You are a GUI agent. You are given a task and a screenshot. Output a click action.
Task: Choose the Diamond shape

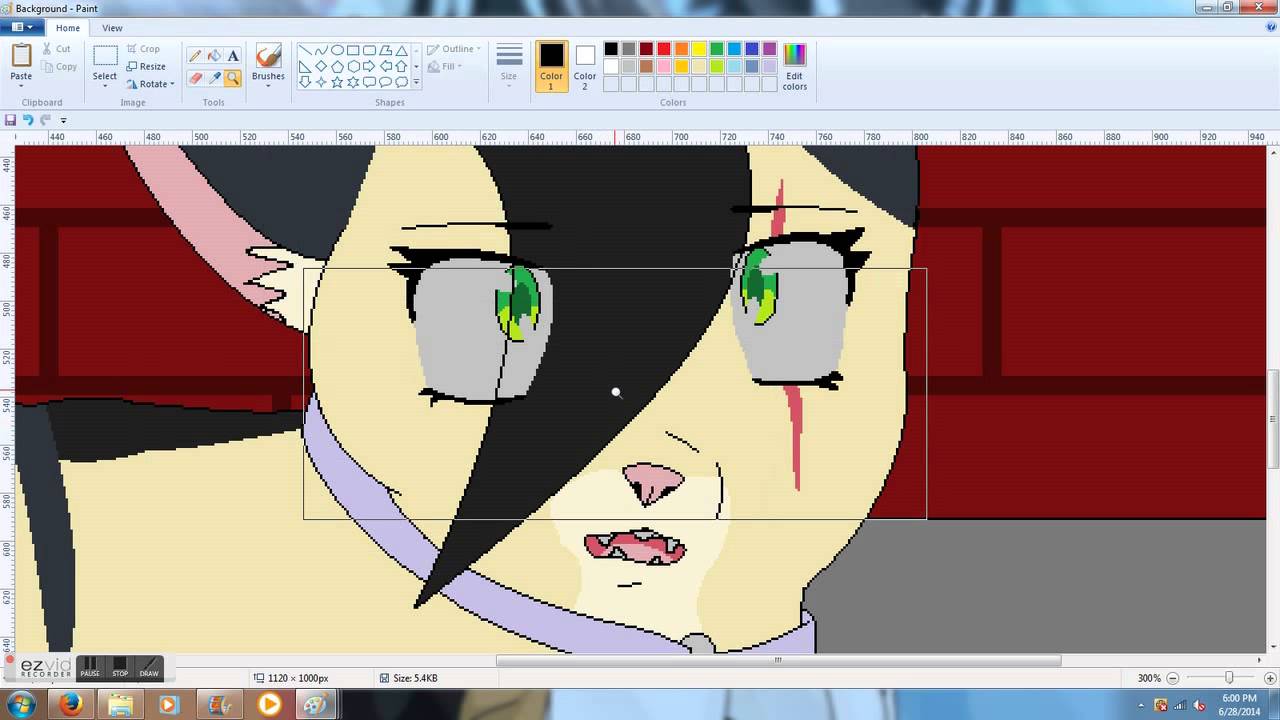point(321,66)
